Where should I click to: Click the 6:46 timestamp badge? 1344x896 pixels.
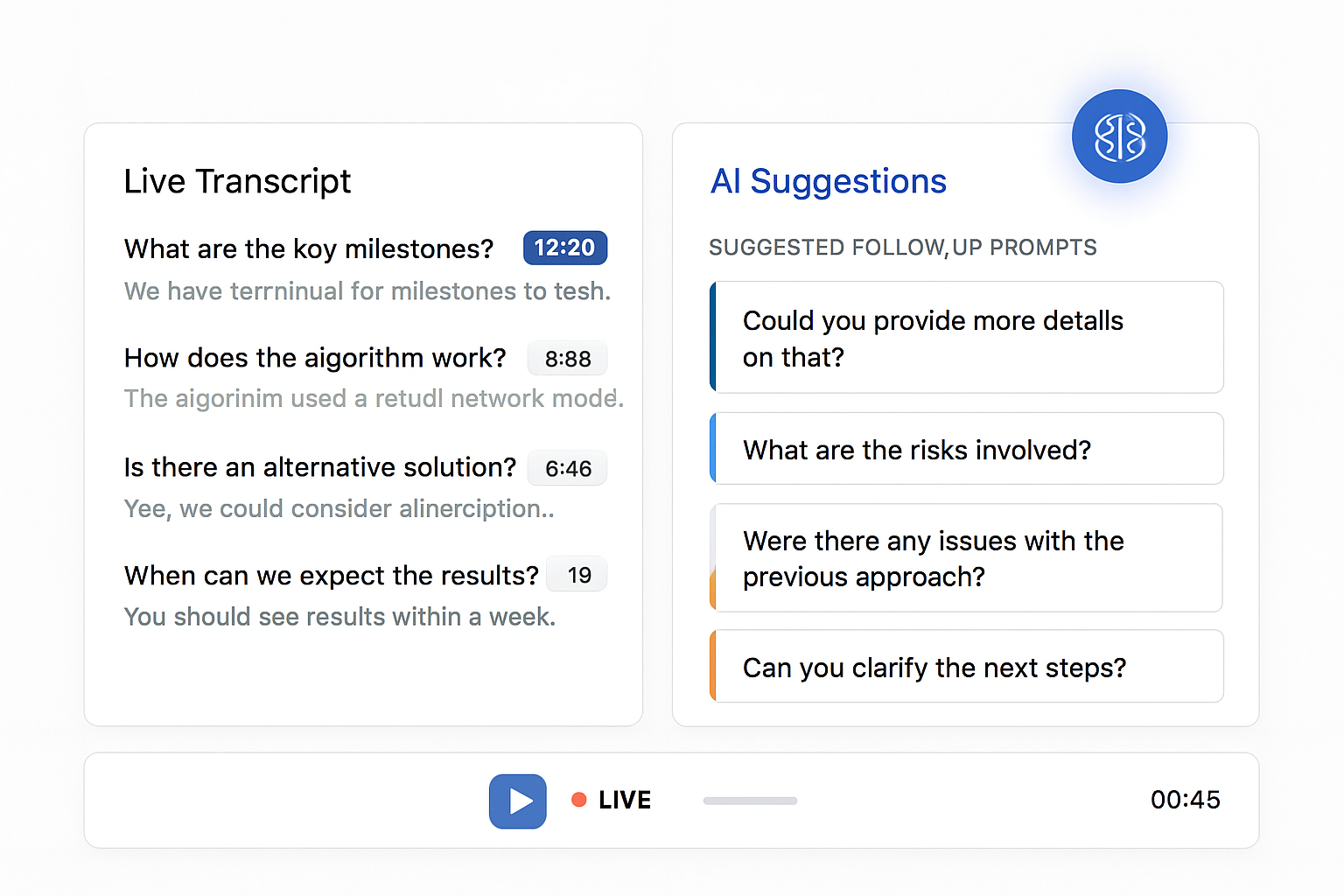coord(567,468)
